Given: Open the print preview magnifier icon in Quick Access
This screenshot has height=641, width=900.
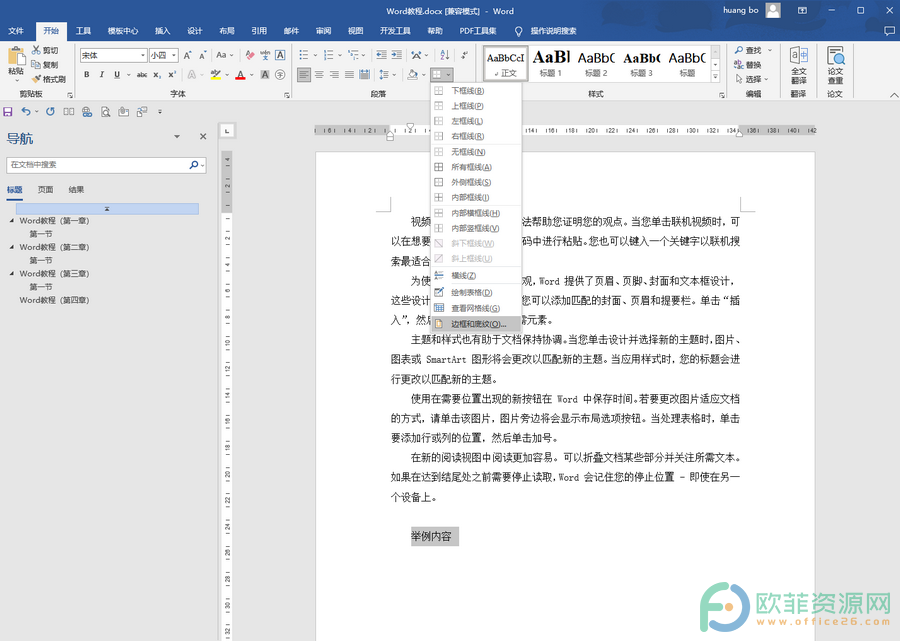Looking at the screenshot, I should pyautogui.click(x=106, y=112).
